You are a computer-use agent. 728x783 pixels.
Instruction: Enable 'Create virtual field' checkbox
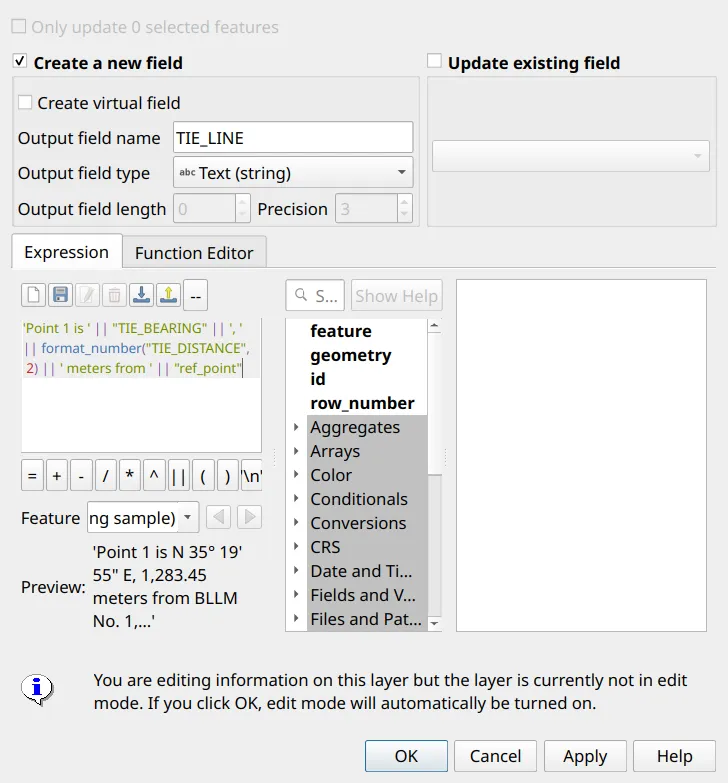[x=24, y=102]
